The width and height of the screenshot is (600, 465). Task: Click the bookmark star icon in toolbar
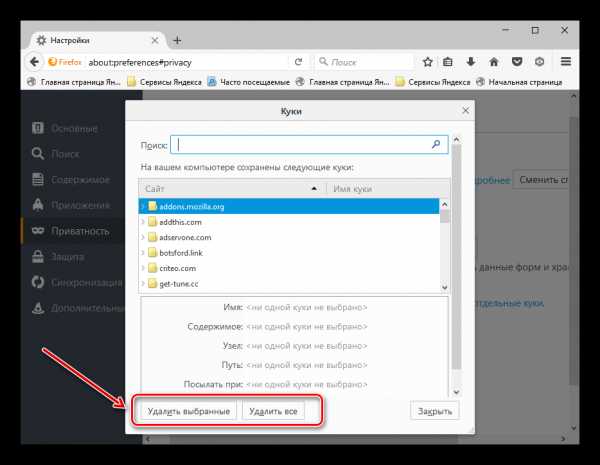point(428,62)
